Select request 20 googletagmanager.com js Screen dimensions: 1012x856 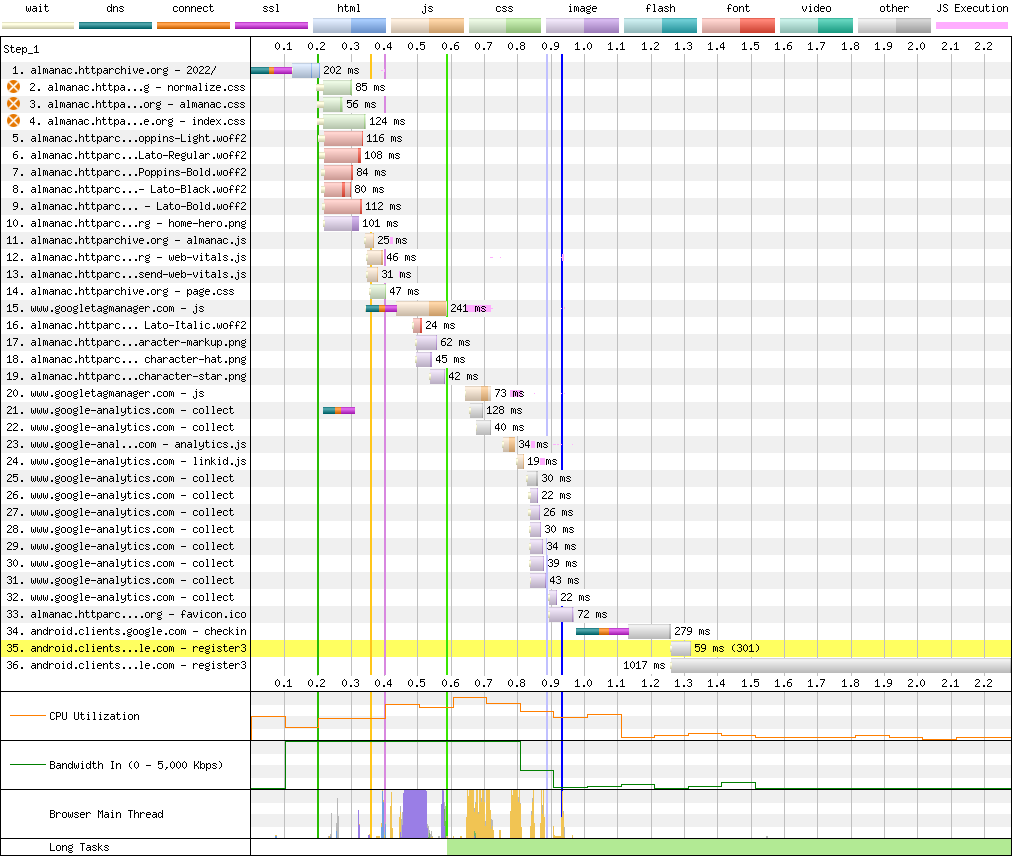pyautogui.click(x=105, y=393)
